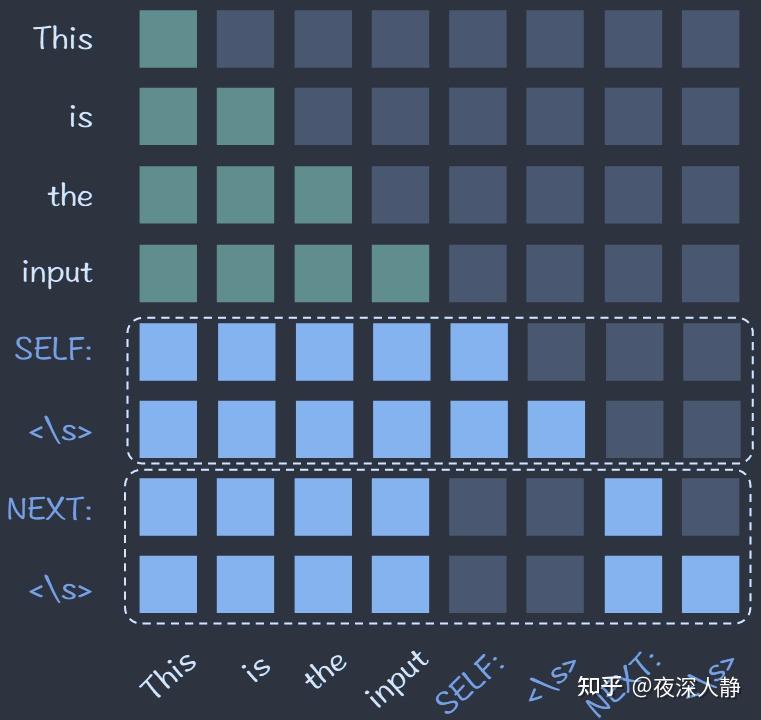Click the 'the' row label
The height and width of the screenshot is (720, 761).
pos(70,195)
